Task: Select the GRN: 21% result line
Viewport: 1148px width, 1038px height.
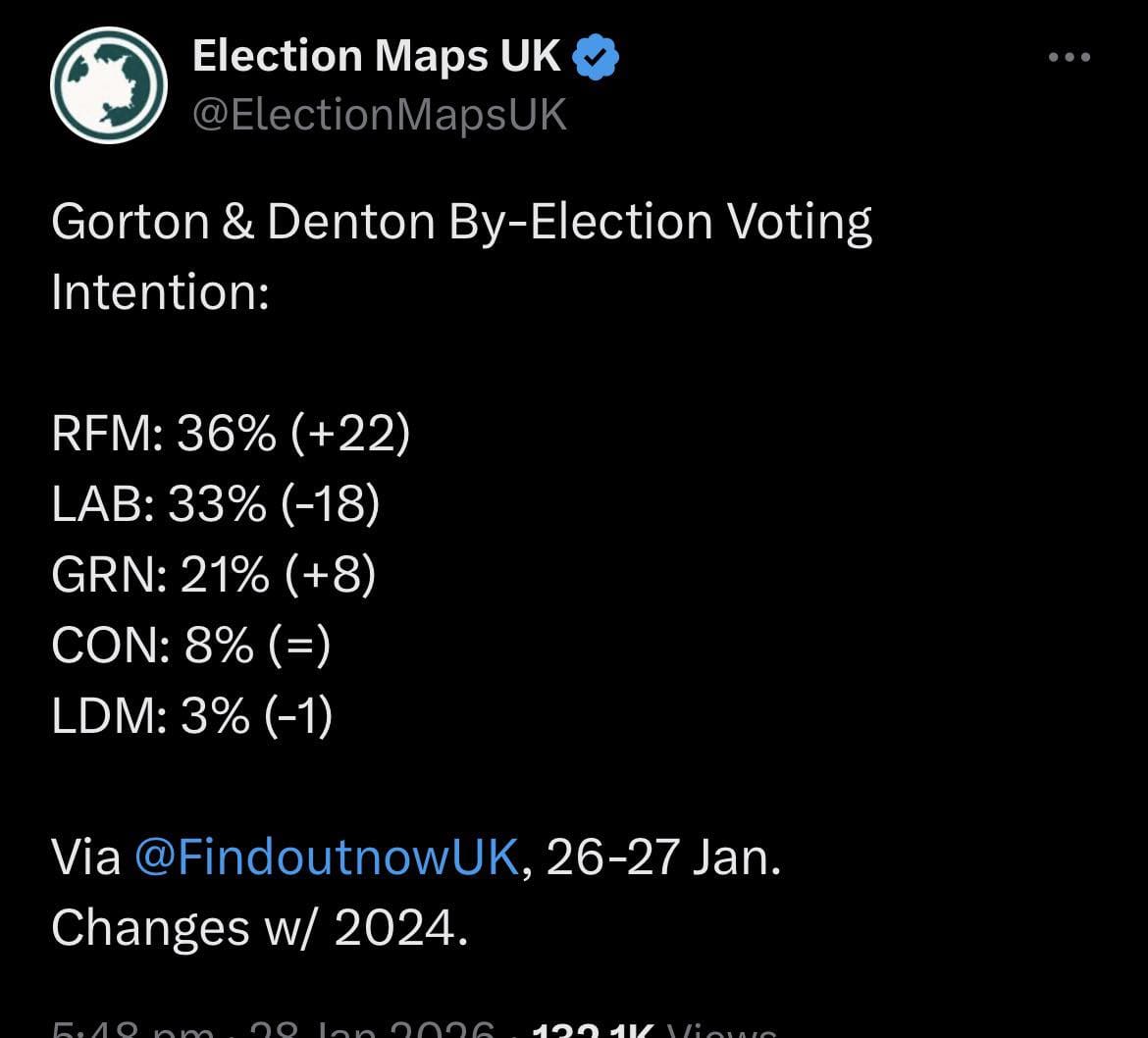Action: click(213, 575)
